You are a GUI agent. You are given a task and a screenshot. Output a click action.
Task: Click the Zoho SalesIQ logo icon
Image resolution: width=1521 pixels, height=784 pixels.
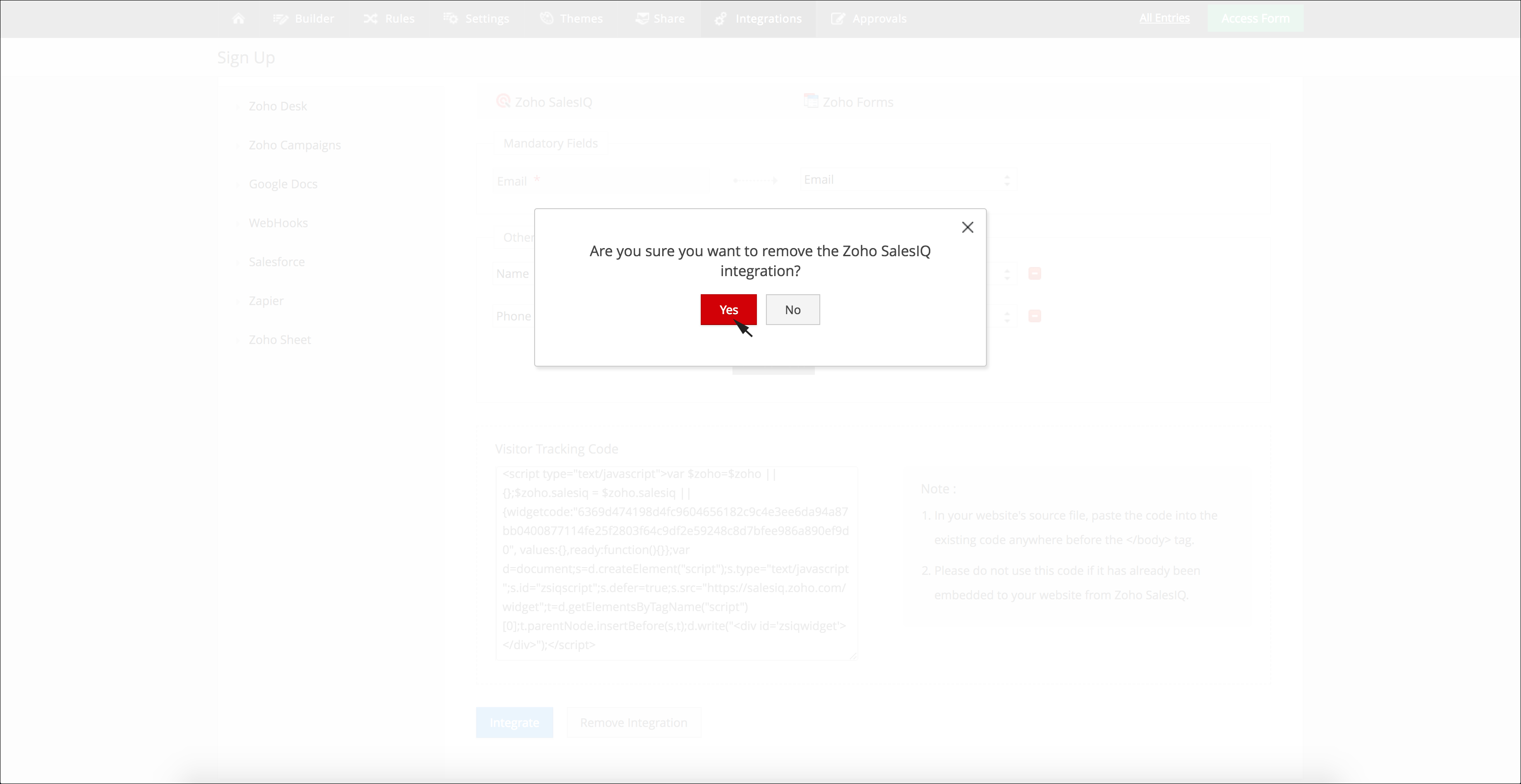click(x=503, y=101)
